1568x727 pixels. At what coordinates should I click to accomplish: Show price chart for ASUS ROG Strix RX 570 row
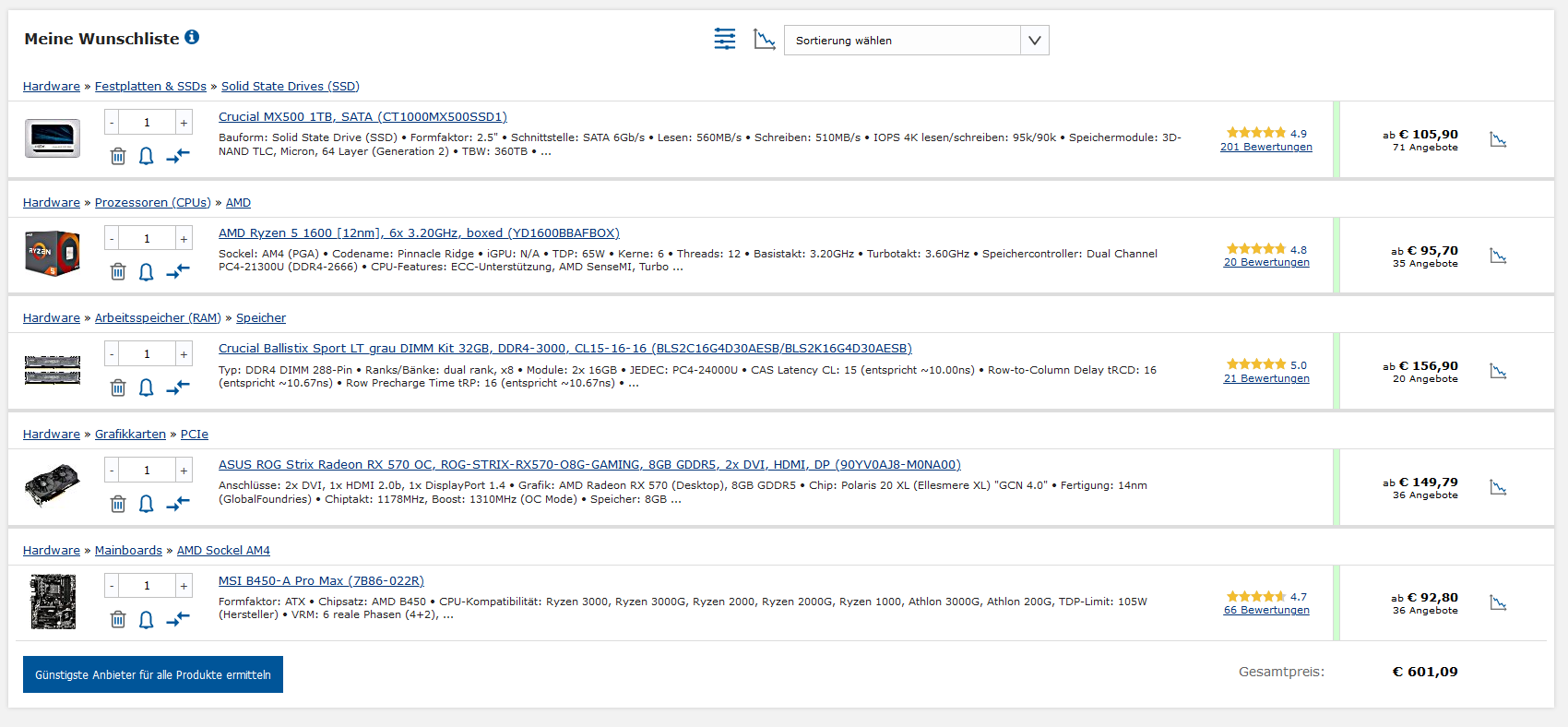[1498, 487]
